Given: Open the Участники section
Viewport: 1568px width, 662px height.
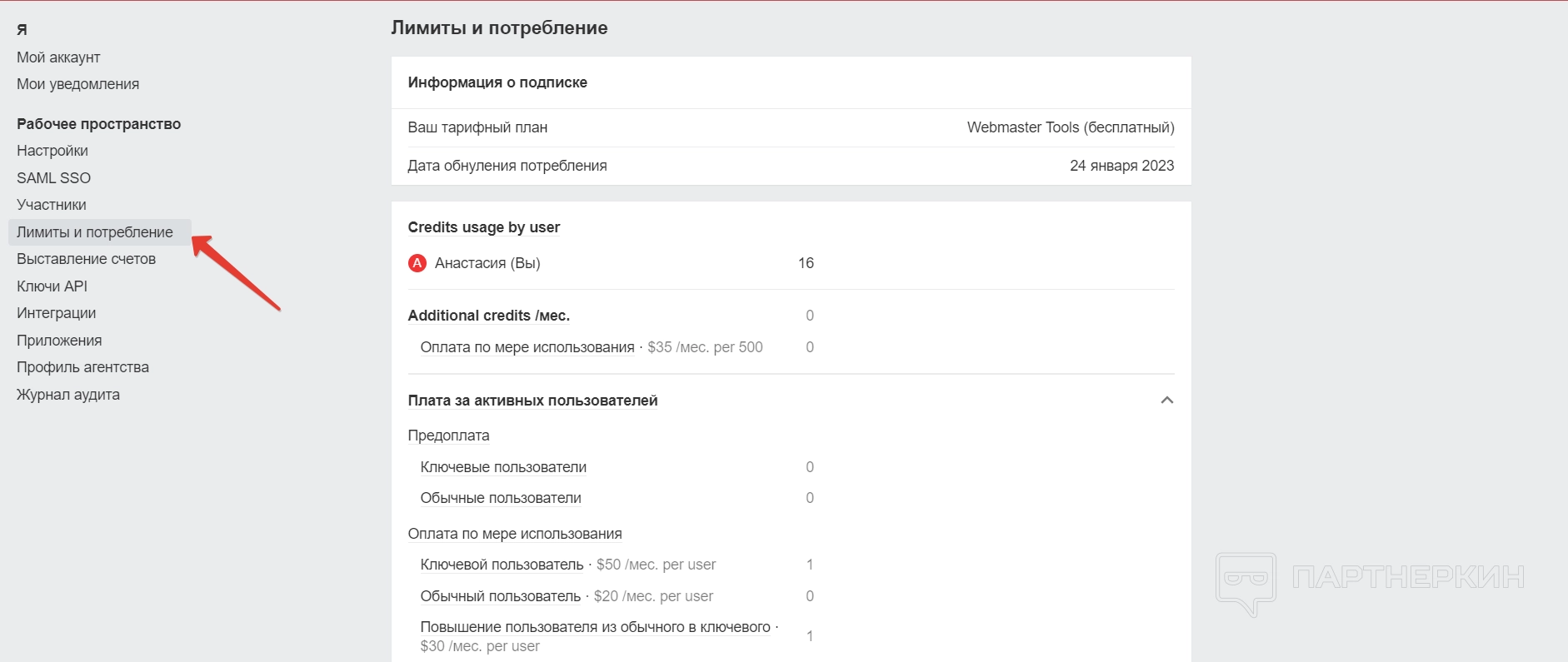Looking at the screenshot, I should tap(52, 205).
